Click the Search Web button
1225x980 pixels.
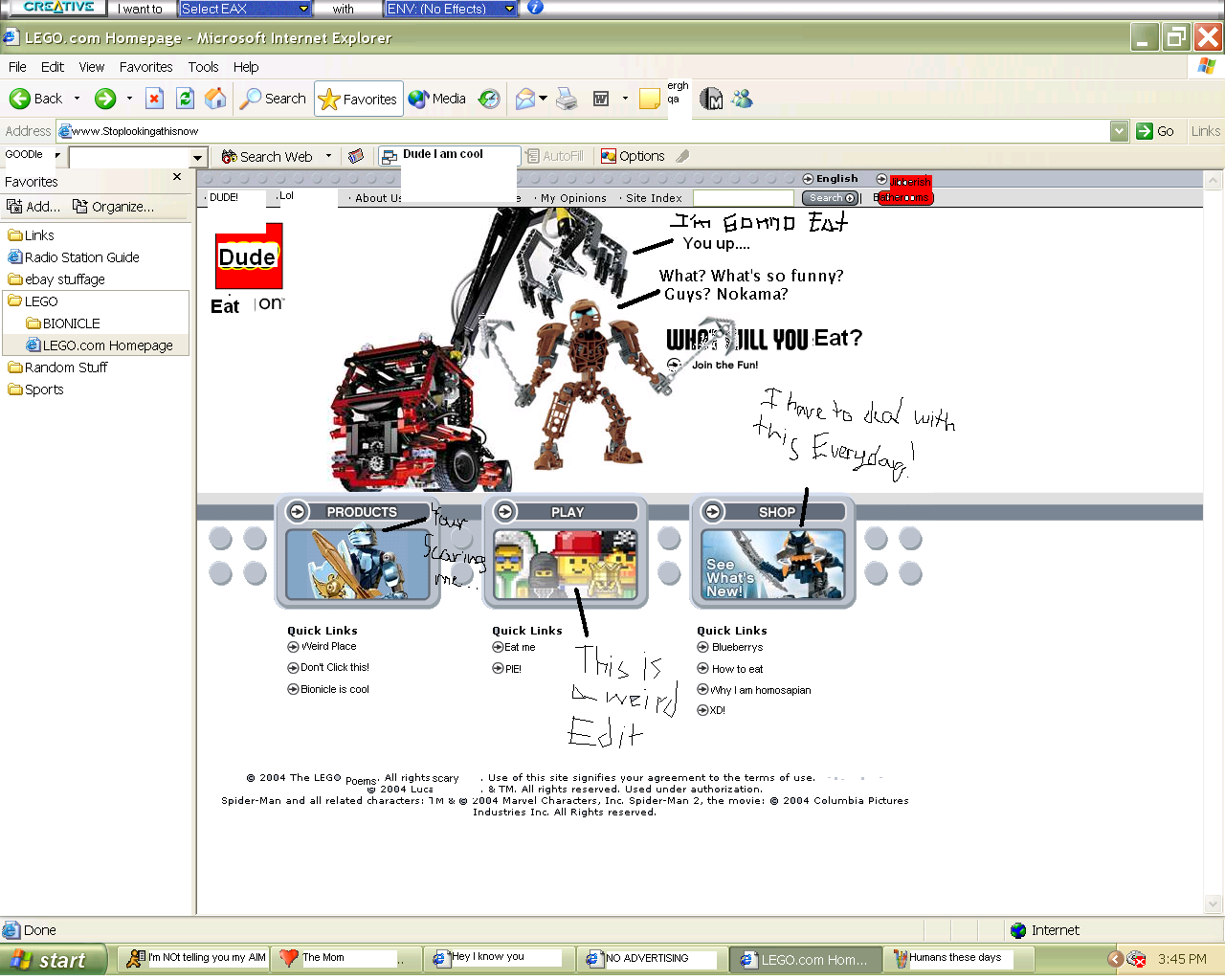267,157
